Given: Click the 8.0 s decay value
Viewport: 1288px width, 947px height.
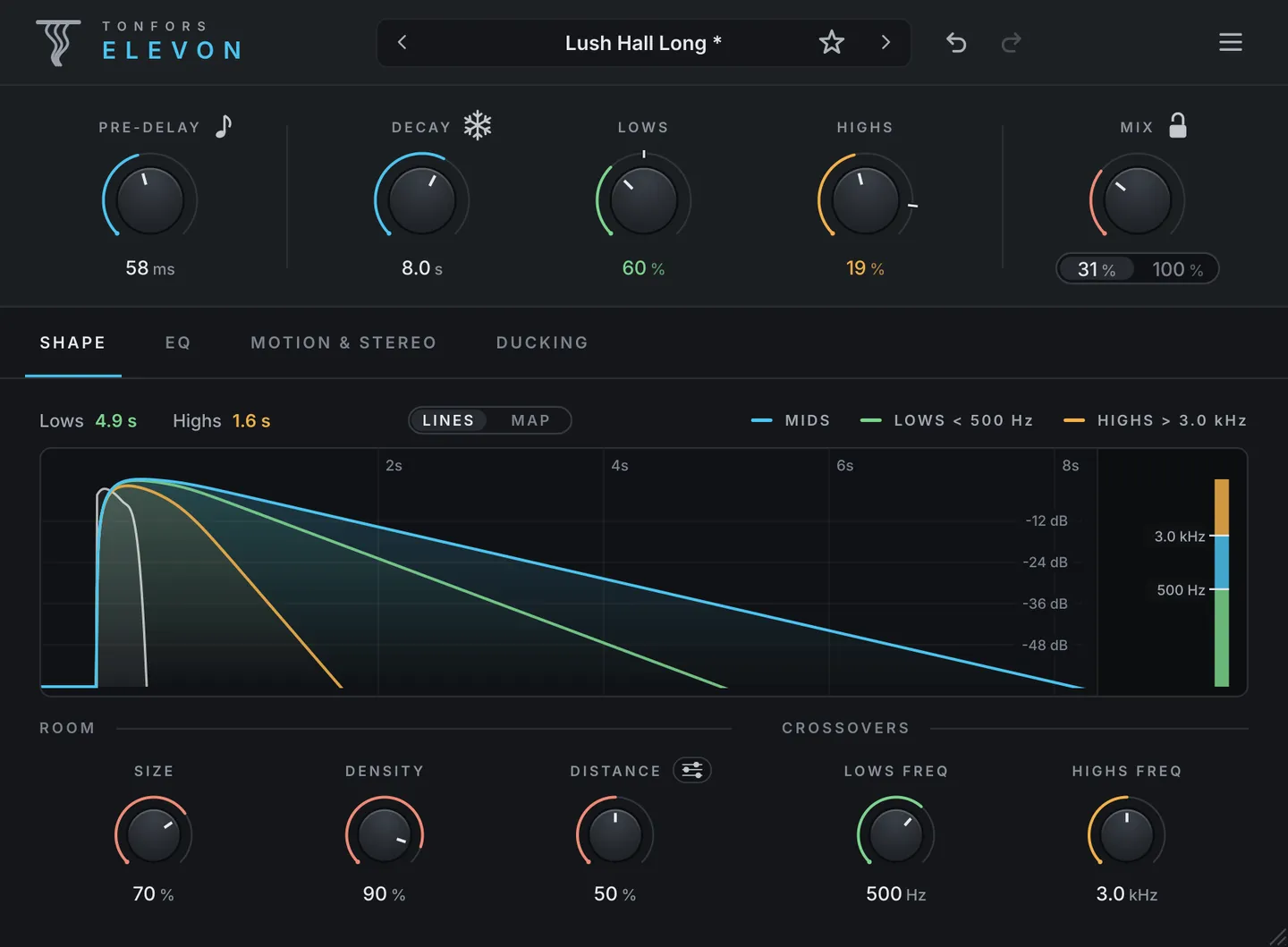Looking at the screenshot, I should click(x=422, y=268).
